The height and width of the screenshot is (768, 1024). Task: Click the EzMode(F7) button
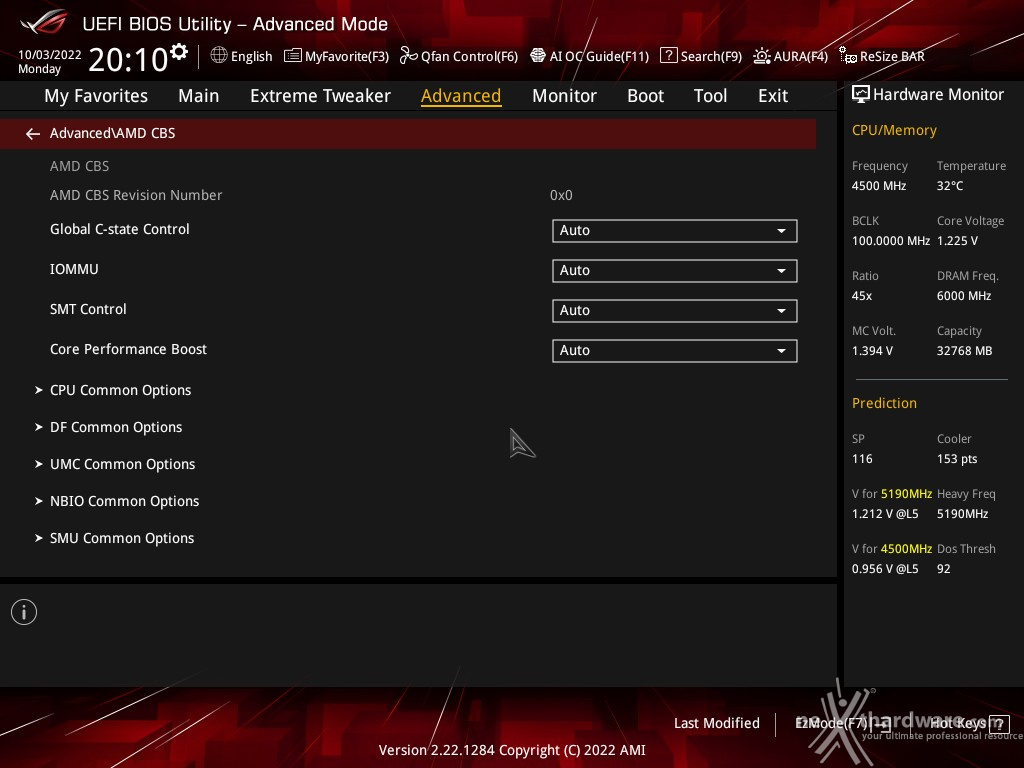pos(842,724)
